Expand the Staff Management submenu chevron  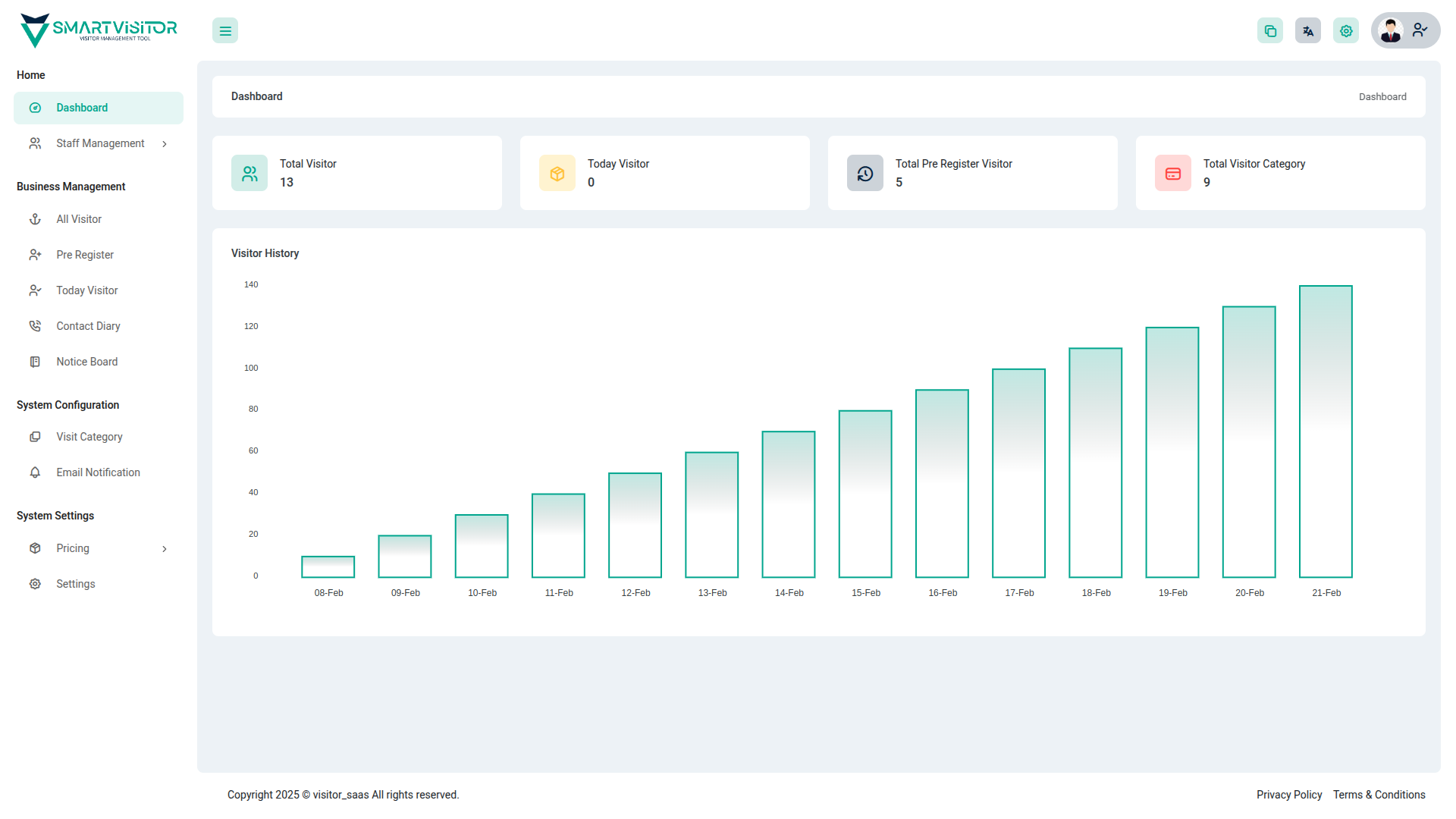(165, 144)
